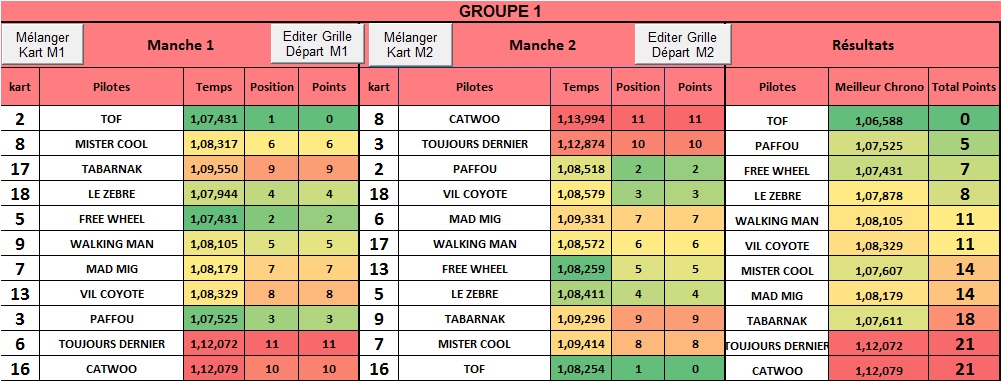Select PAFFOU's total points cell showing 5
Screen dimensions: 1001x381
(x=965, y=145)
